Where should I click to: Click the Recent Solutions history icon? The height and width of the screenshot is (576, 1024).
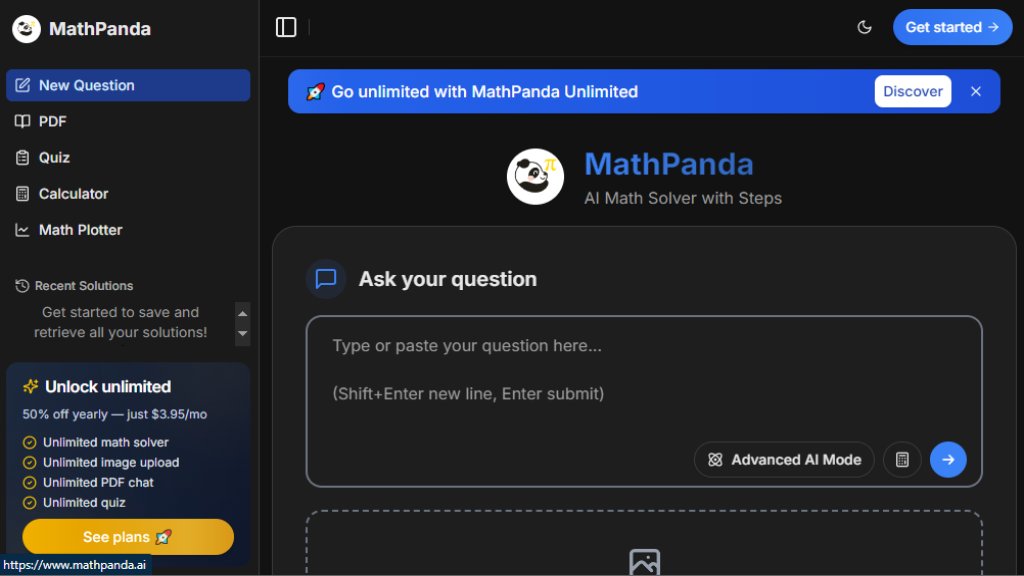tap(22, 286)
